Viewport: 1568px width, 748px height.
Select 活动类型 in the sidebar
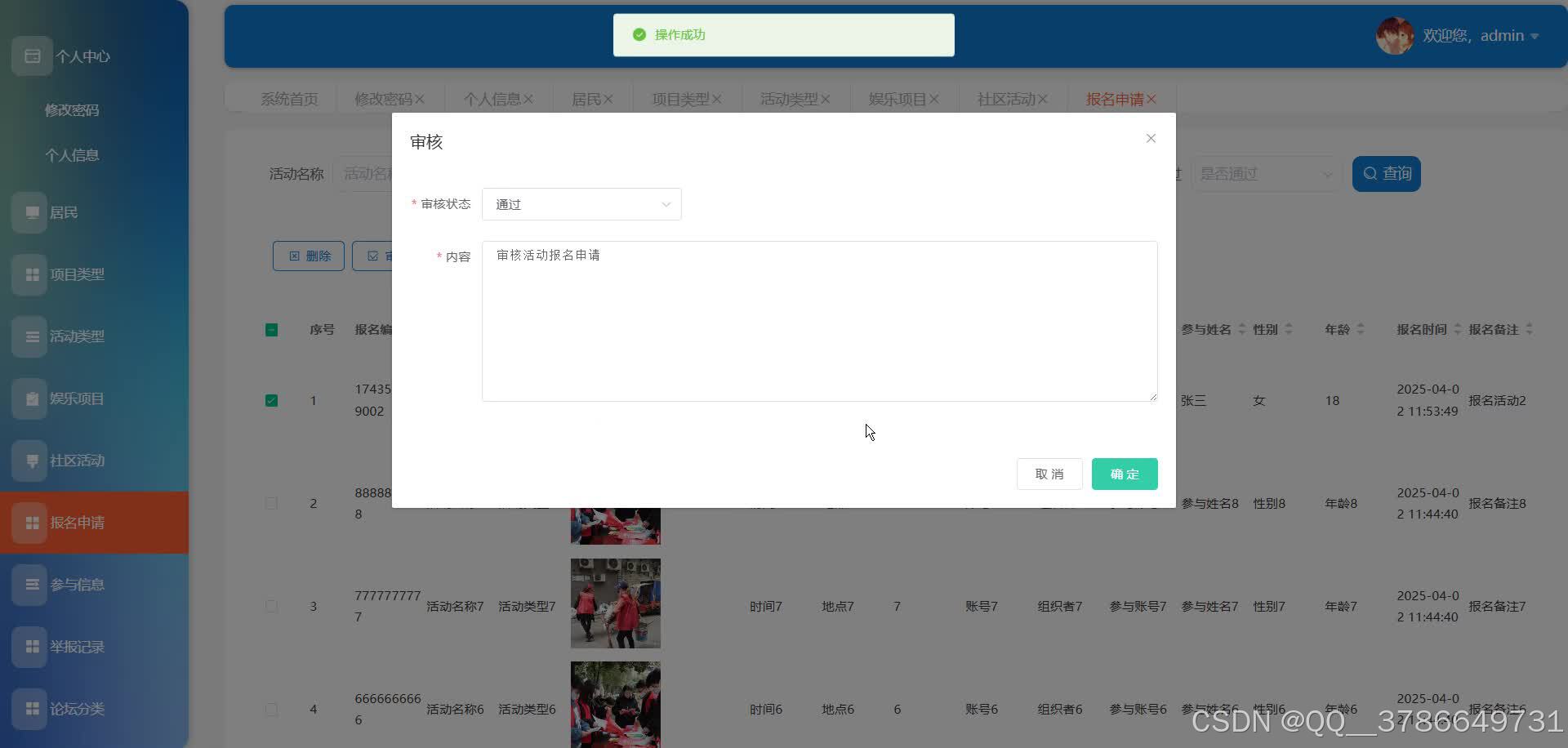click(78, 336)
